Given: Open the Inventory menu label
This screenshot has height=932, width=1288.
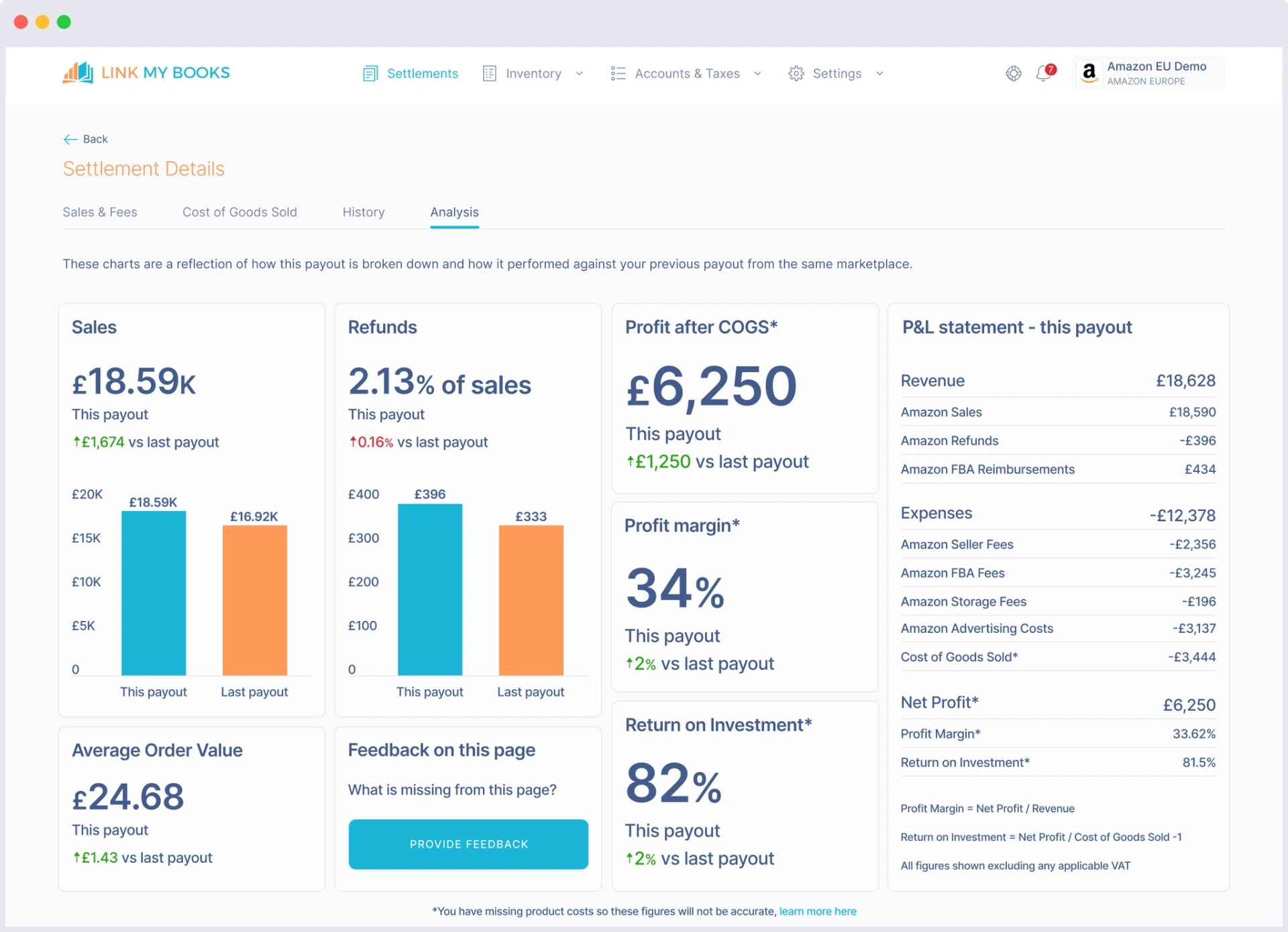Looking at the screenshot, I should 533,74.
